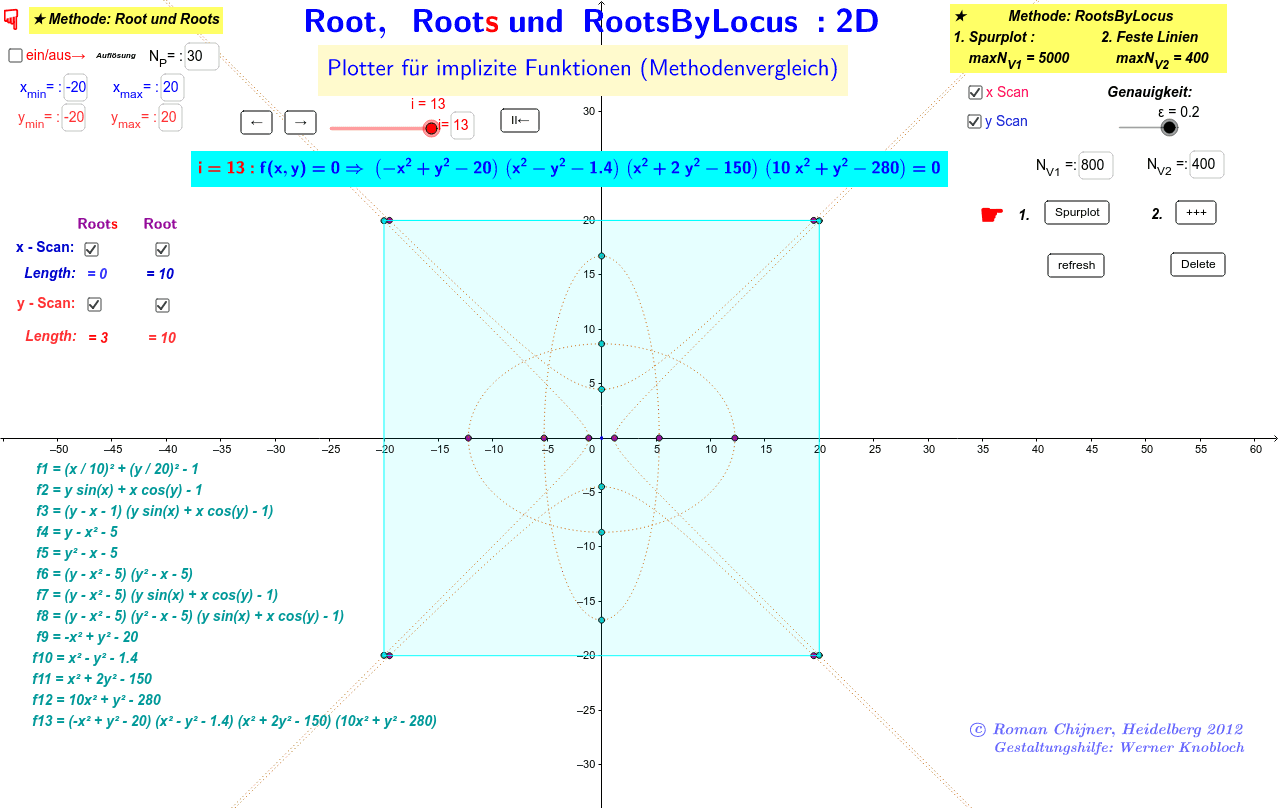1280x810 pixels.
Task: Click the Spurplot button
Action: [1077, 212]
